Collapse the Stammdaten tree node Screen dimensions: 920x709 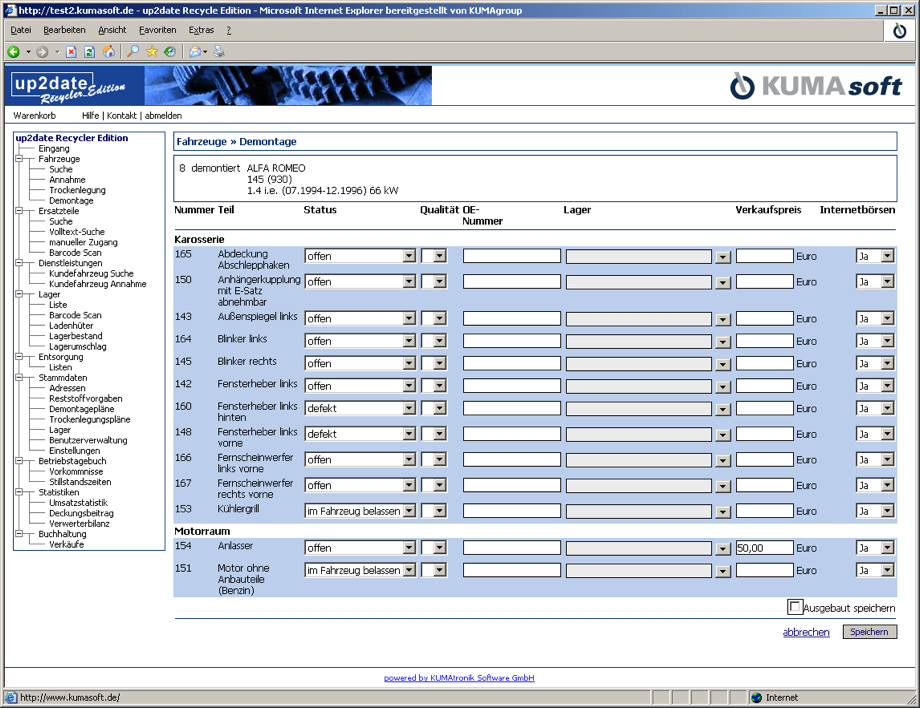[x=19, y=377]
